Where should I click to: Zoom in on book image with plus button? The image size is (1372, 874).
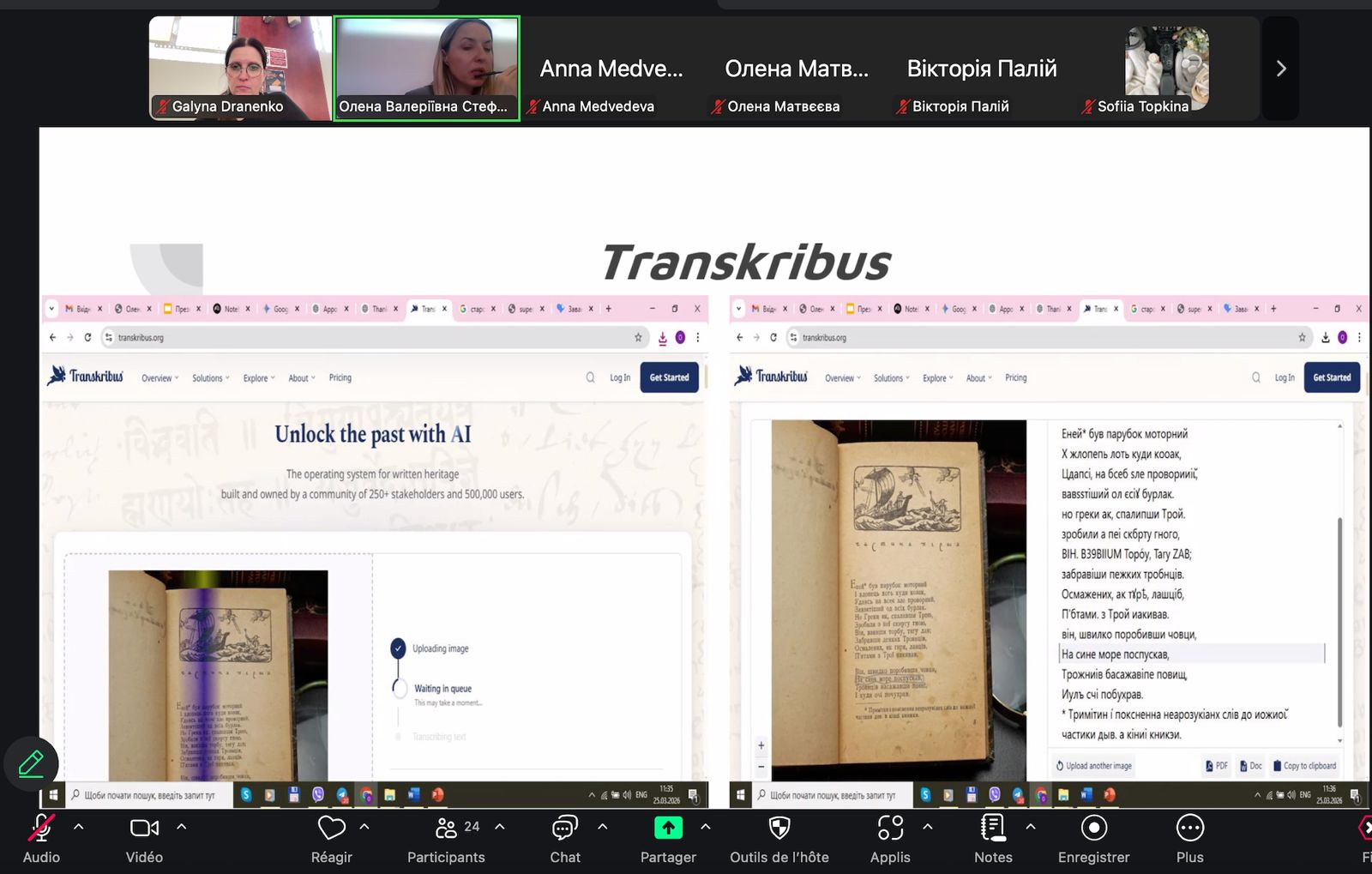click(x=761, y=745)
